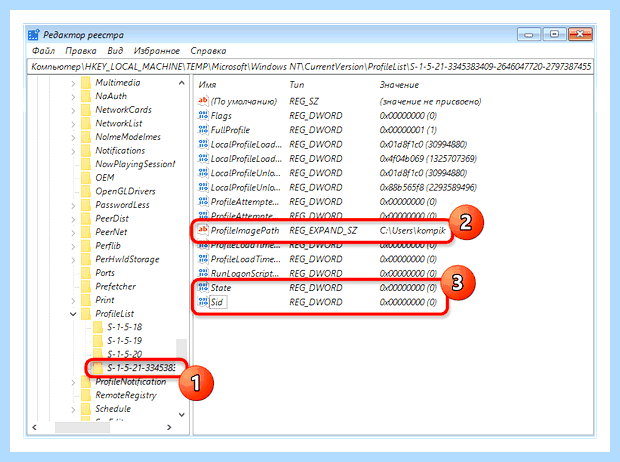Select the NetworkCards tree item
620x462 pixels.
click(x=123, y=110)
